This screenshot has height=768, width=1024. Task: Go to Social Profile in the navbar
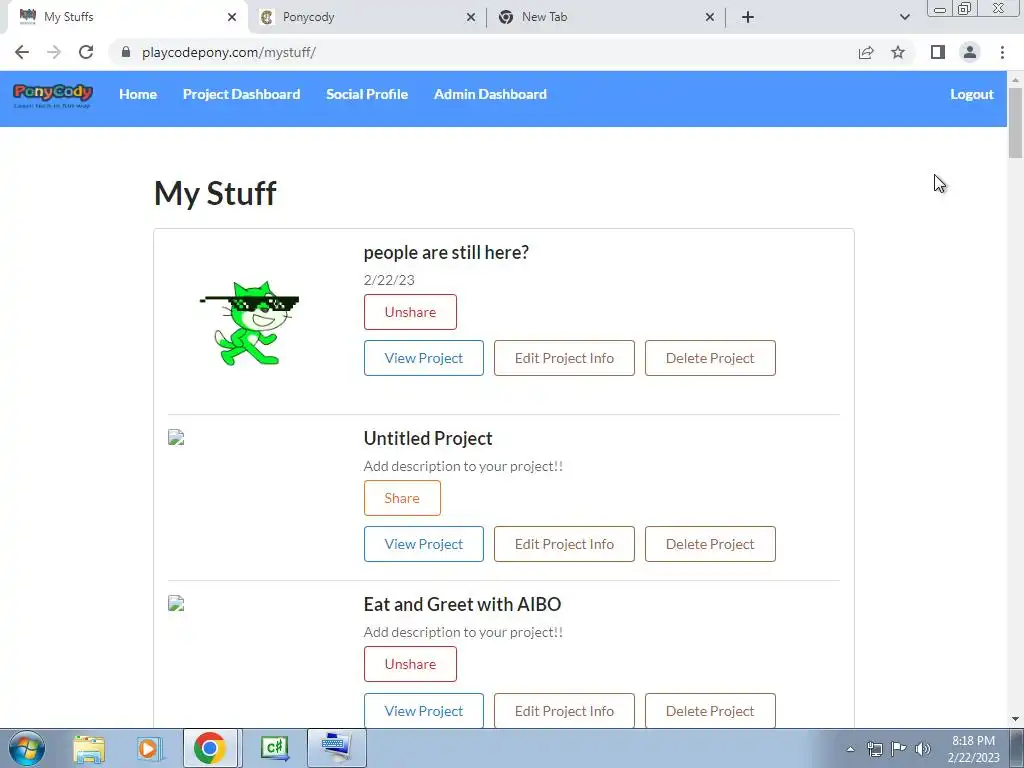(x=367, y=94)
